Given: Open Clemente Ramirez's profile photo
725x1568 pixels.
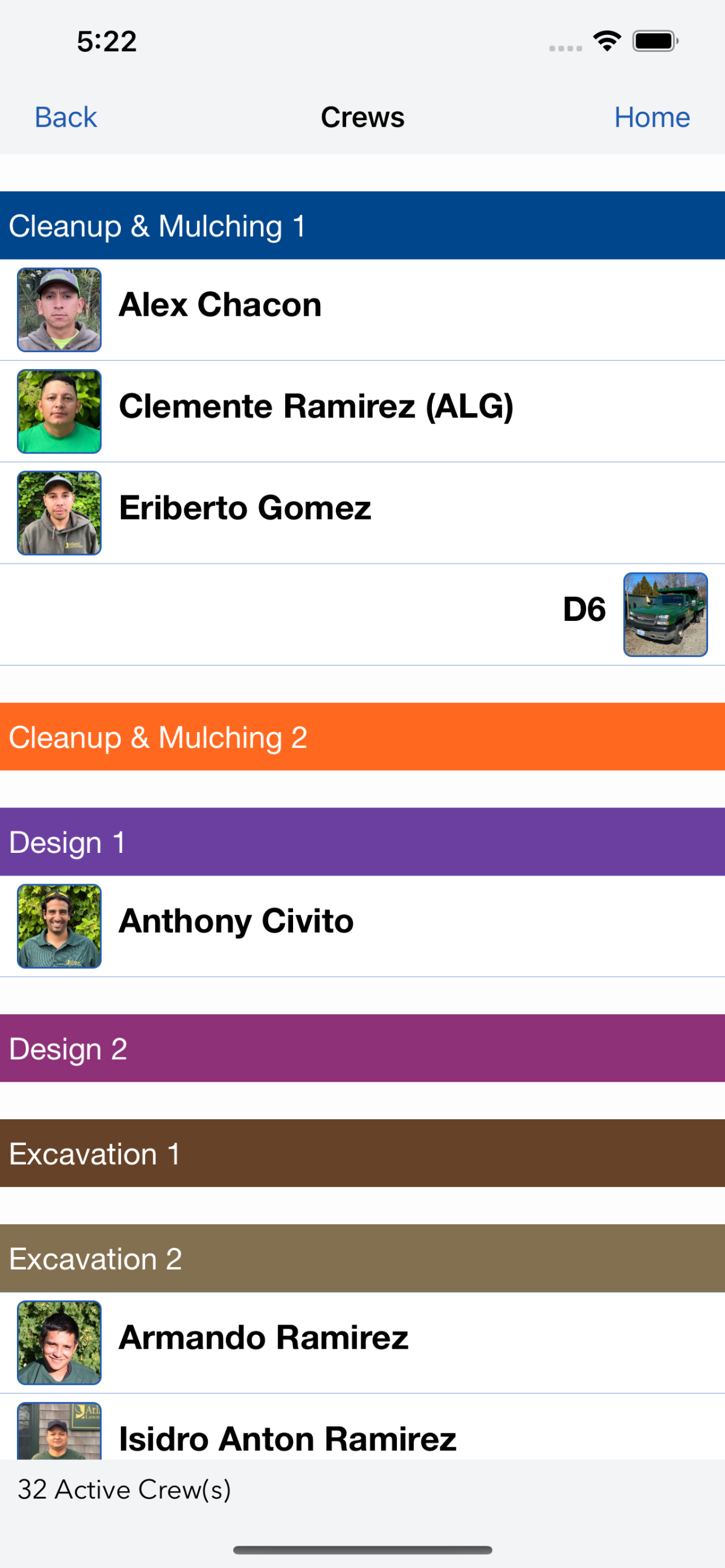Looking at the screenshot, I should pos(59,411).
